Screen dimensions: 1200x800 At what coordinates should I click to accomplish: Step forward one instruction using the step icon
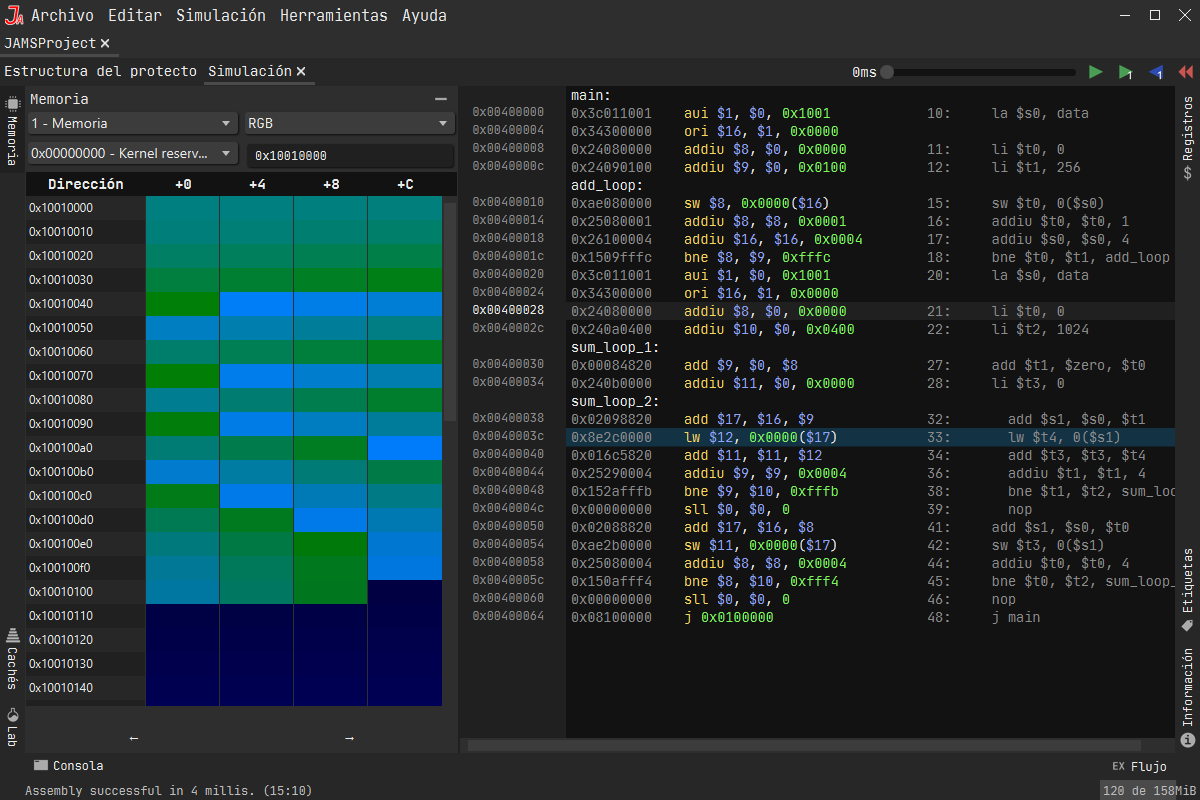tap(1125, 71)
